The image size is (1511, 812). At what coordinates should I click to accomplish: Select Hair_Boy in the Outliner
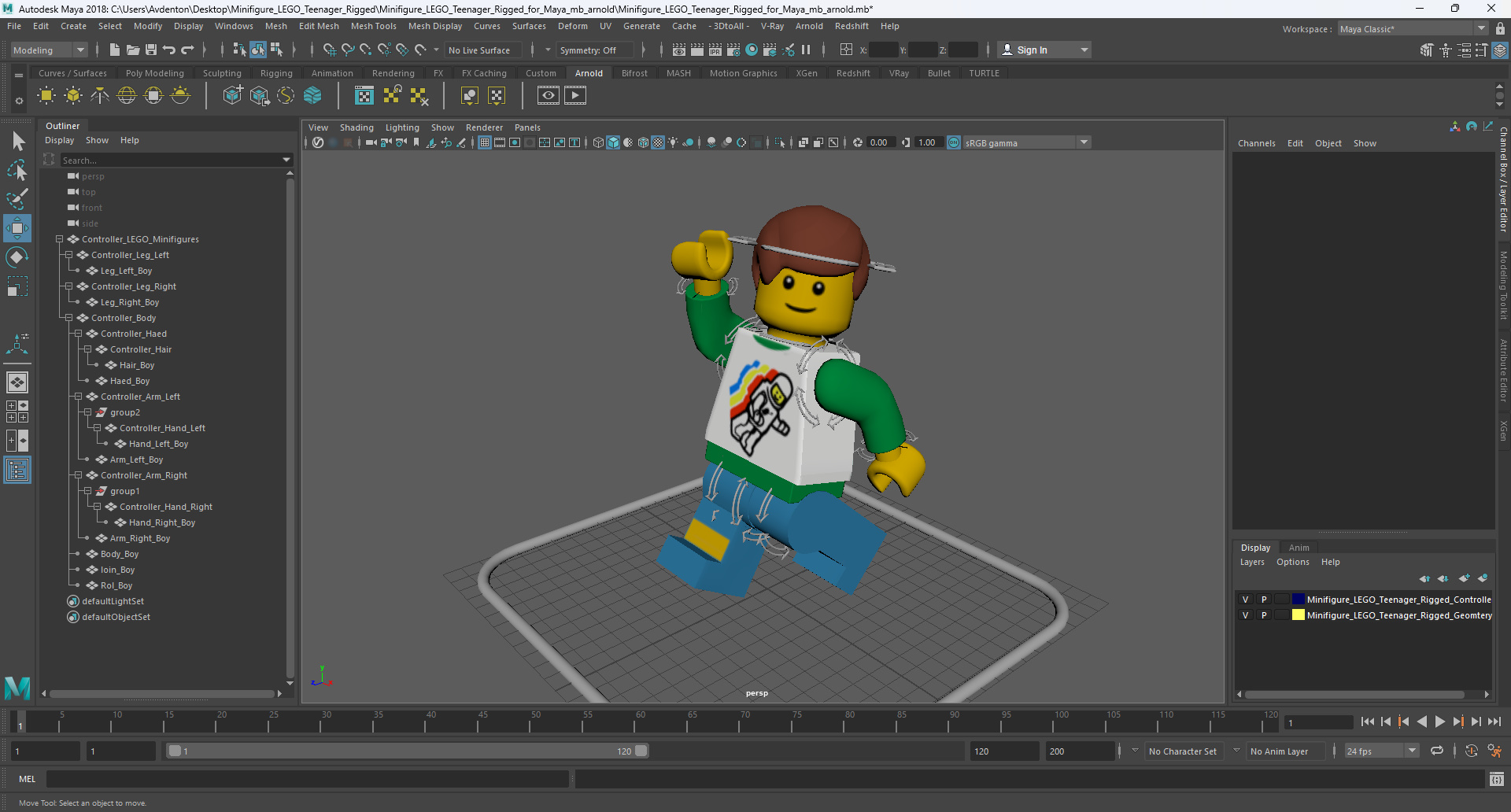[x=137, y=365]
